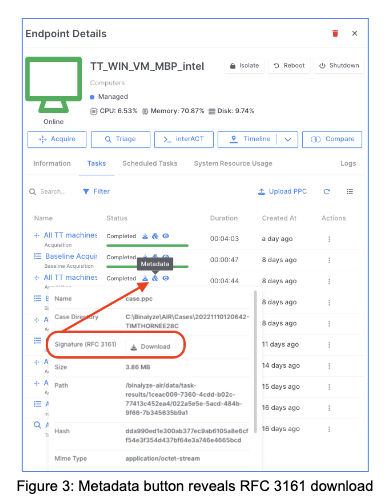This screenshot has width=392, height=501.
Task: Click the CPU: 6.53% usage indicator
Action: pos(114,111)
